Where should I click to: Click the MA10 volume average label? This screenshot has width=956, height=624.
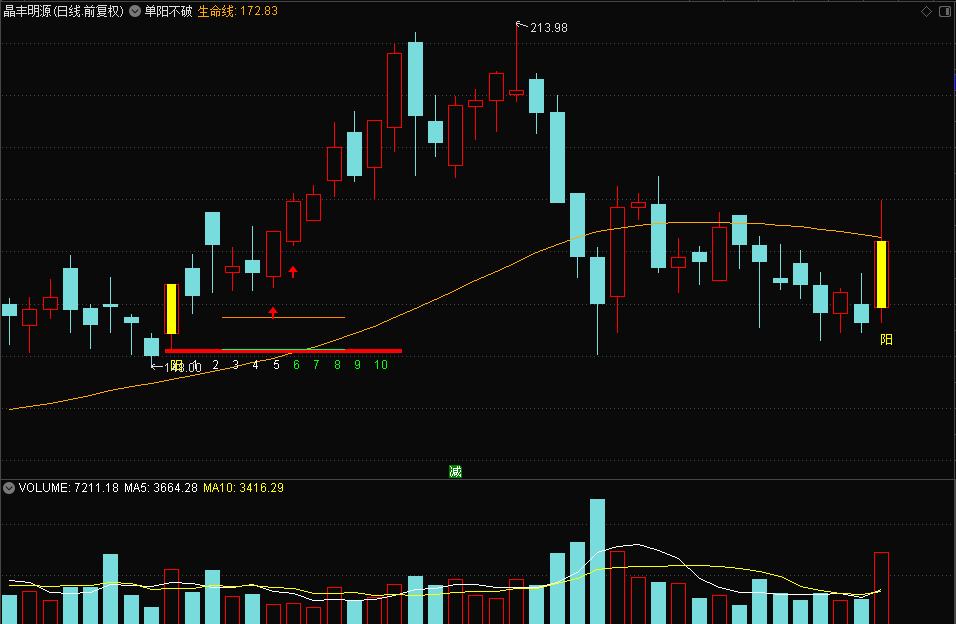[243, 488]
